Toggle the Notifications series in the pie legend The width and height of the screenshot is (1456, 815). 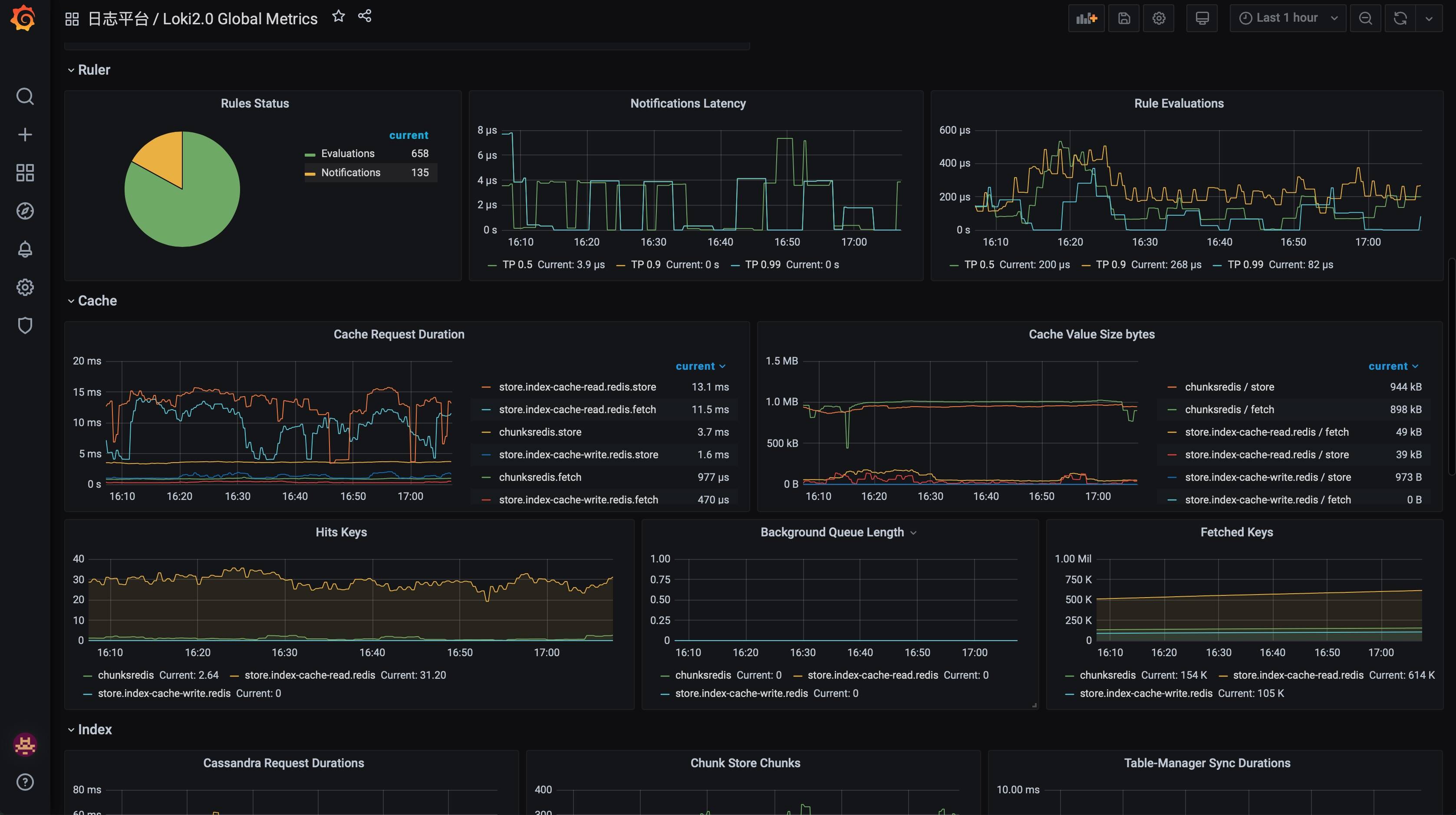point(350,172)
